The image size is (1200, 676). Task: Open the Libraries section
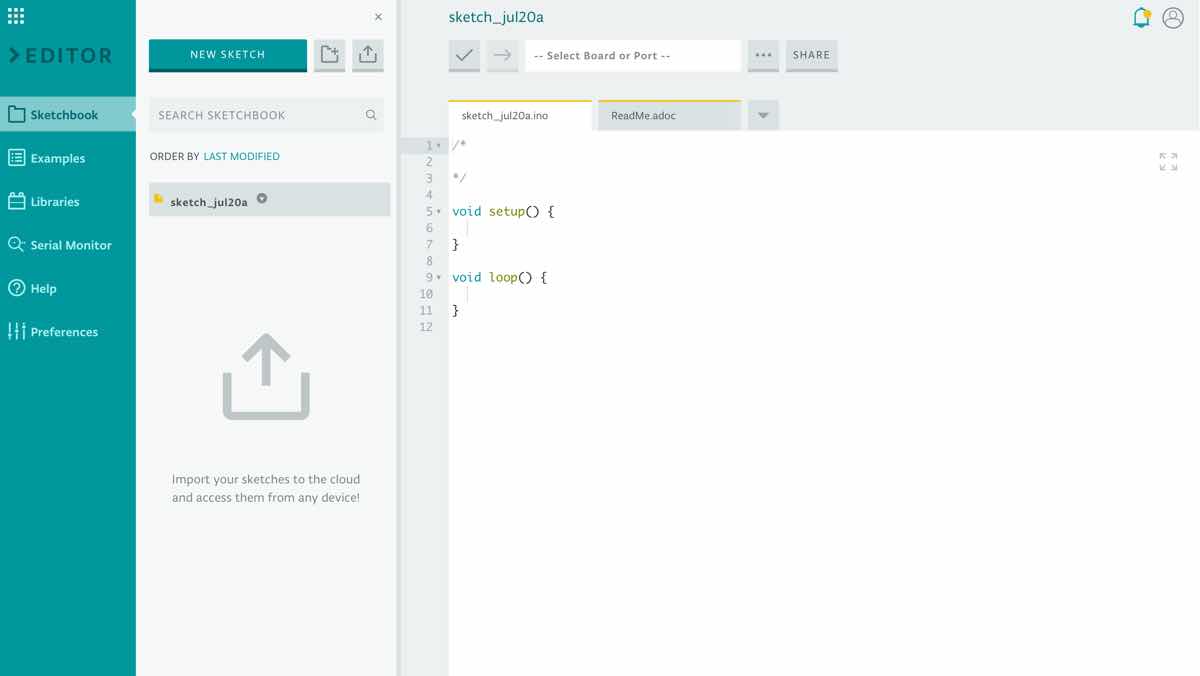coord(55,202)
